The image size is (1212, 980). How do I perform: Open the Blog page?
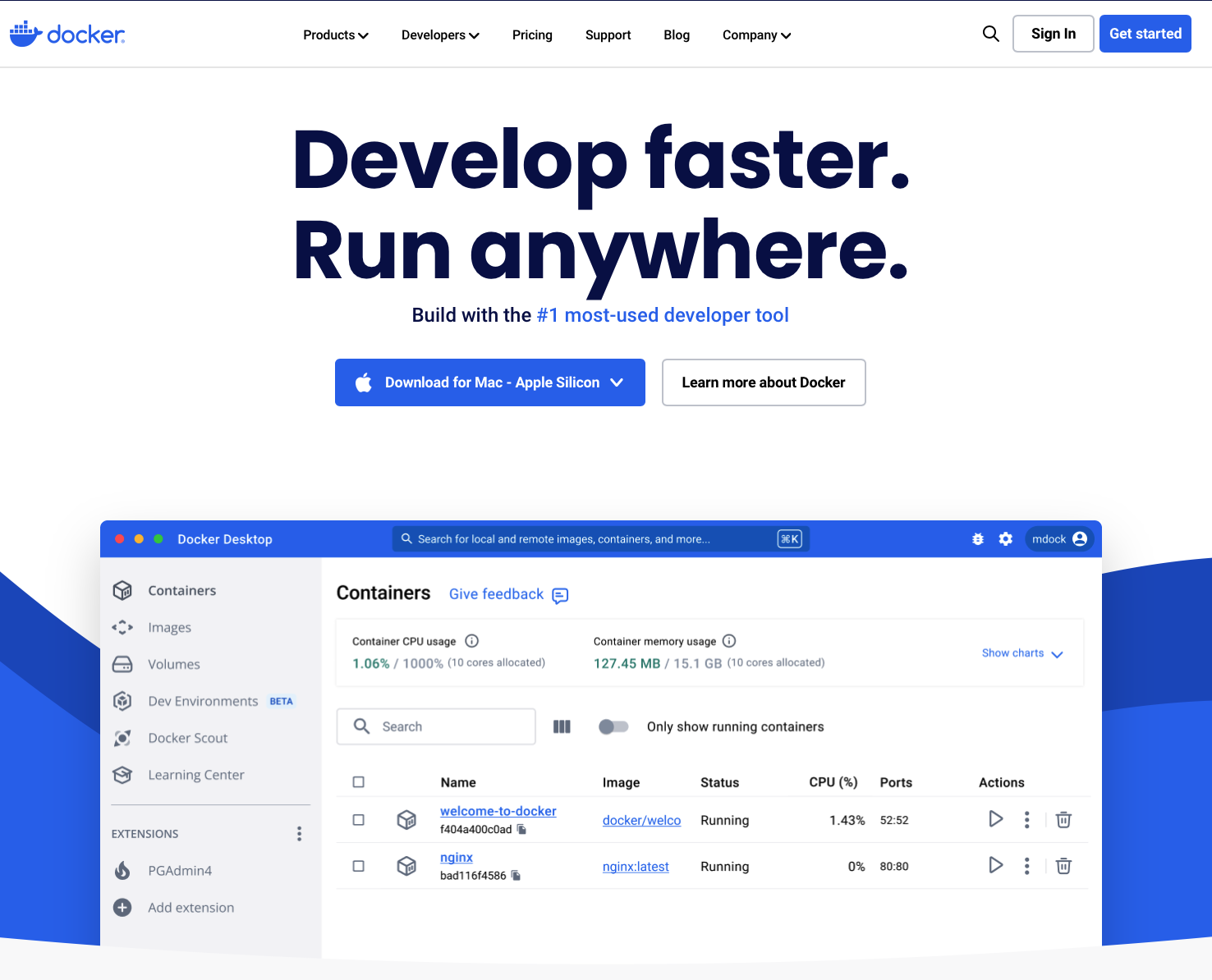tap(677, 34)
